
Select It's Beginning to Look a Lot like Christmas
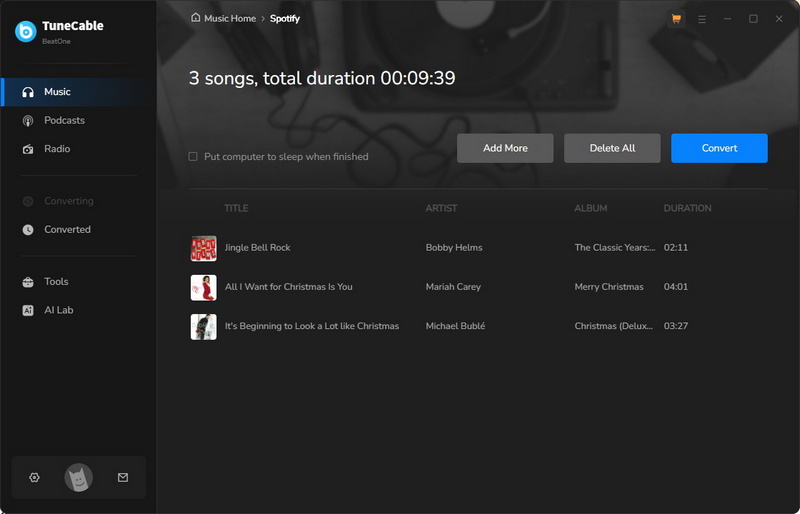(312, 326)
